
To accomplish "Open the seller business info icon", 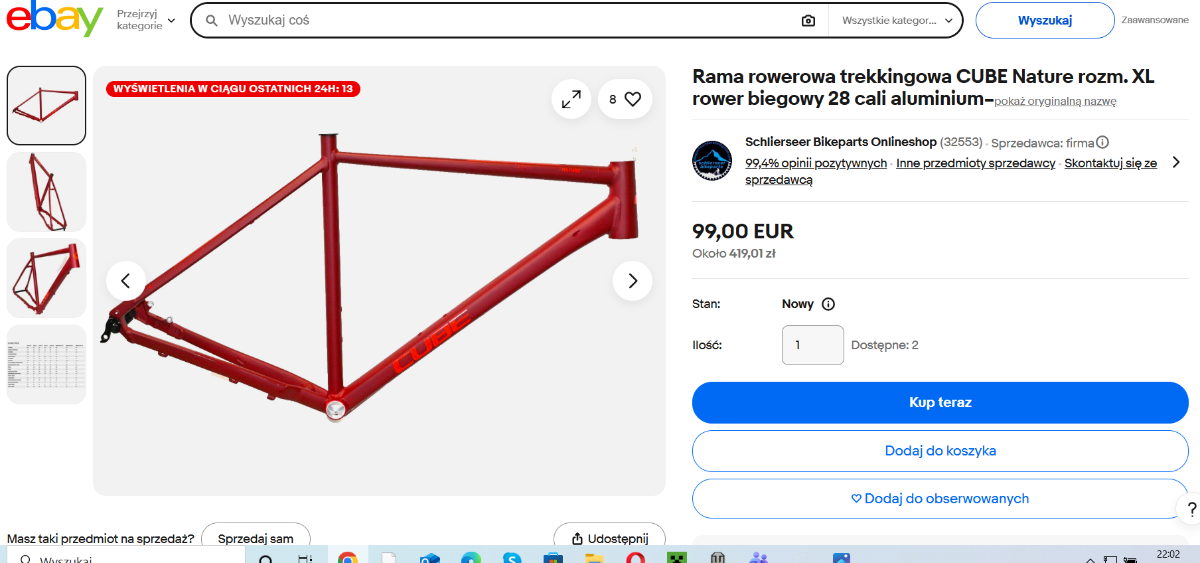I will point(1102,143).
